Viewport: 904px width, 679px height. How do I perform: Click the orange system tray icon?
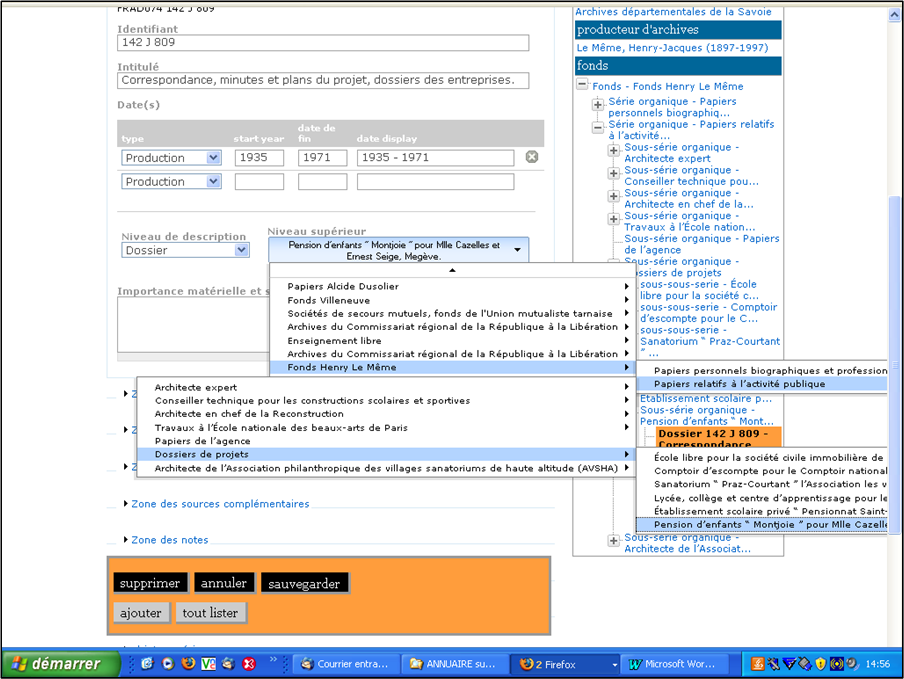758,663
